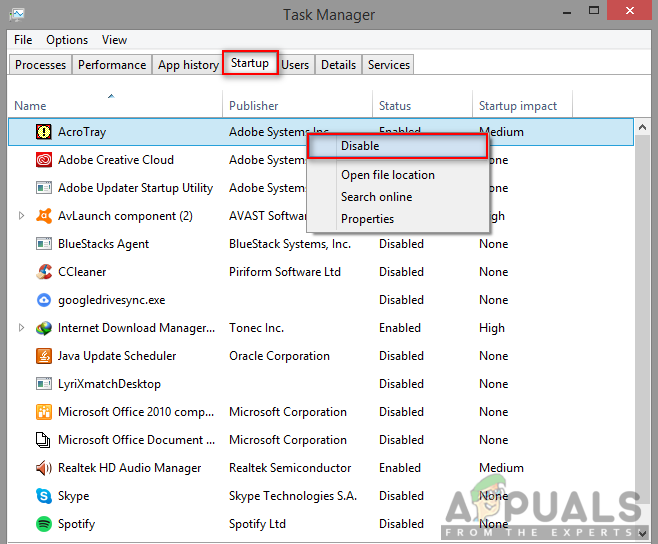Screen dimensions: 658x544
Task: Open Properties from the context menu
Action: pyautogui.click(x=367, y=219)
